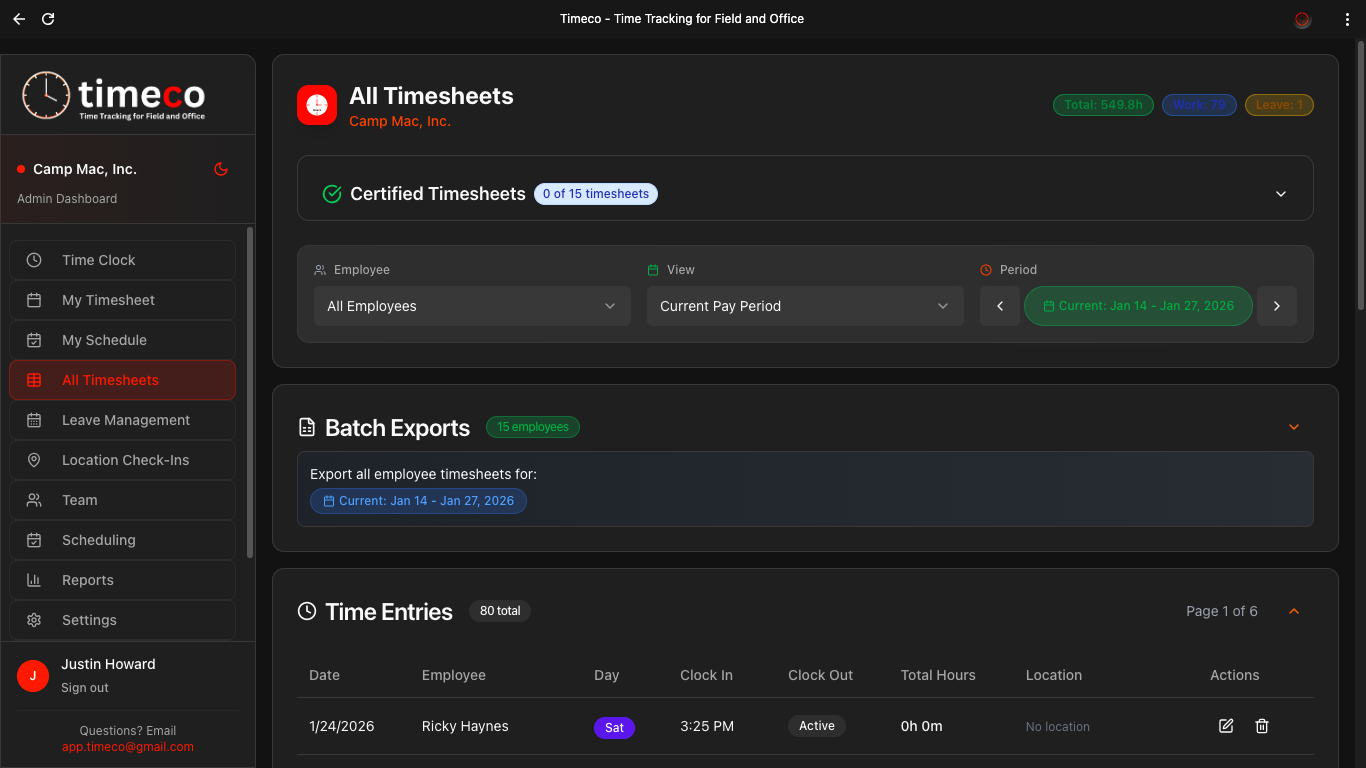Open Location Check-Ins via its map pin icon
Screen dimensions: 1366x768
(x=34, y=459)
